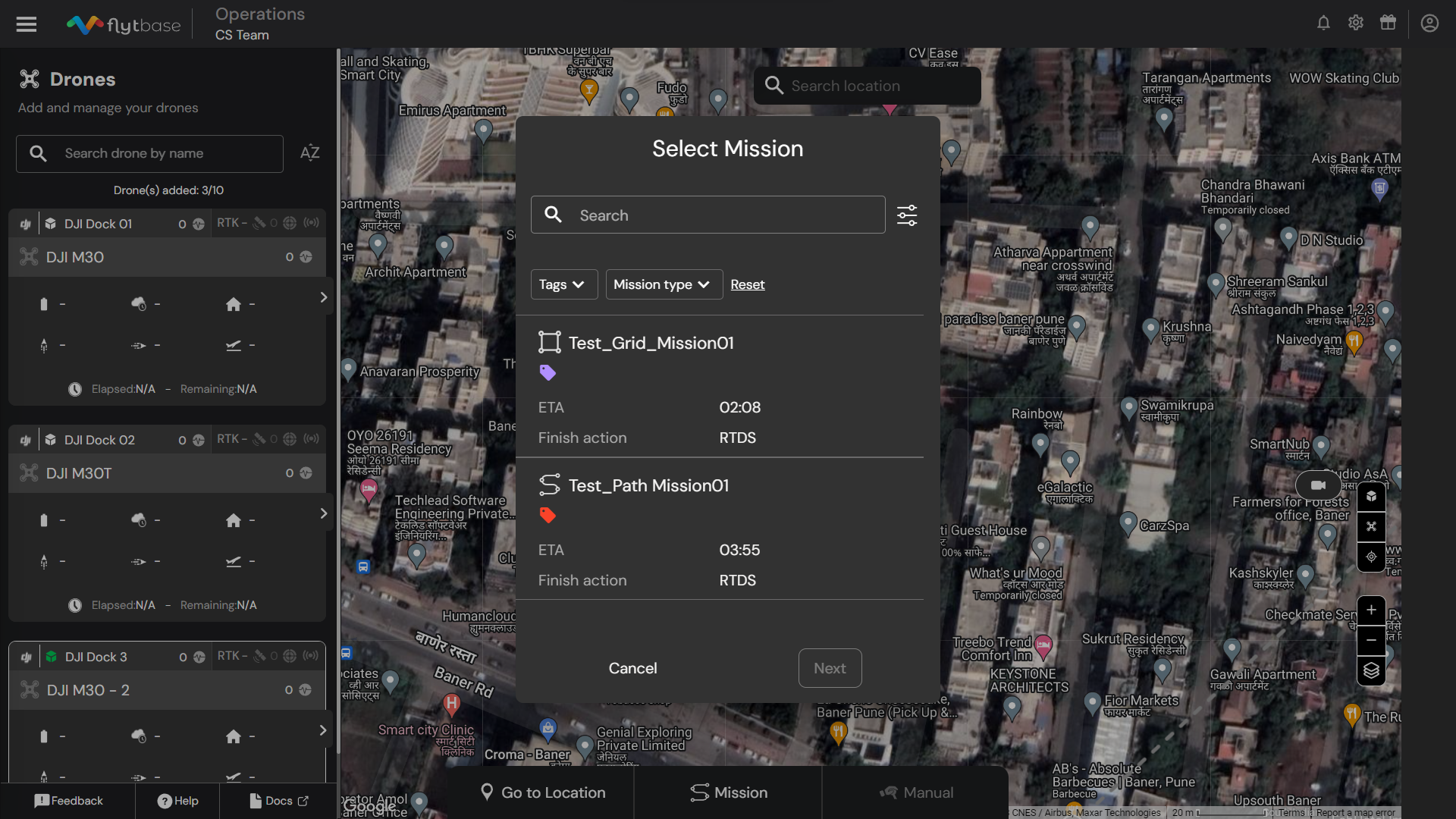This screenshot has height=819, width=1456.
Task: Open the gift box icon
Action: 1388,23
